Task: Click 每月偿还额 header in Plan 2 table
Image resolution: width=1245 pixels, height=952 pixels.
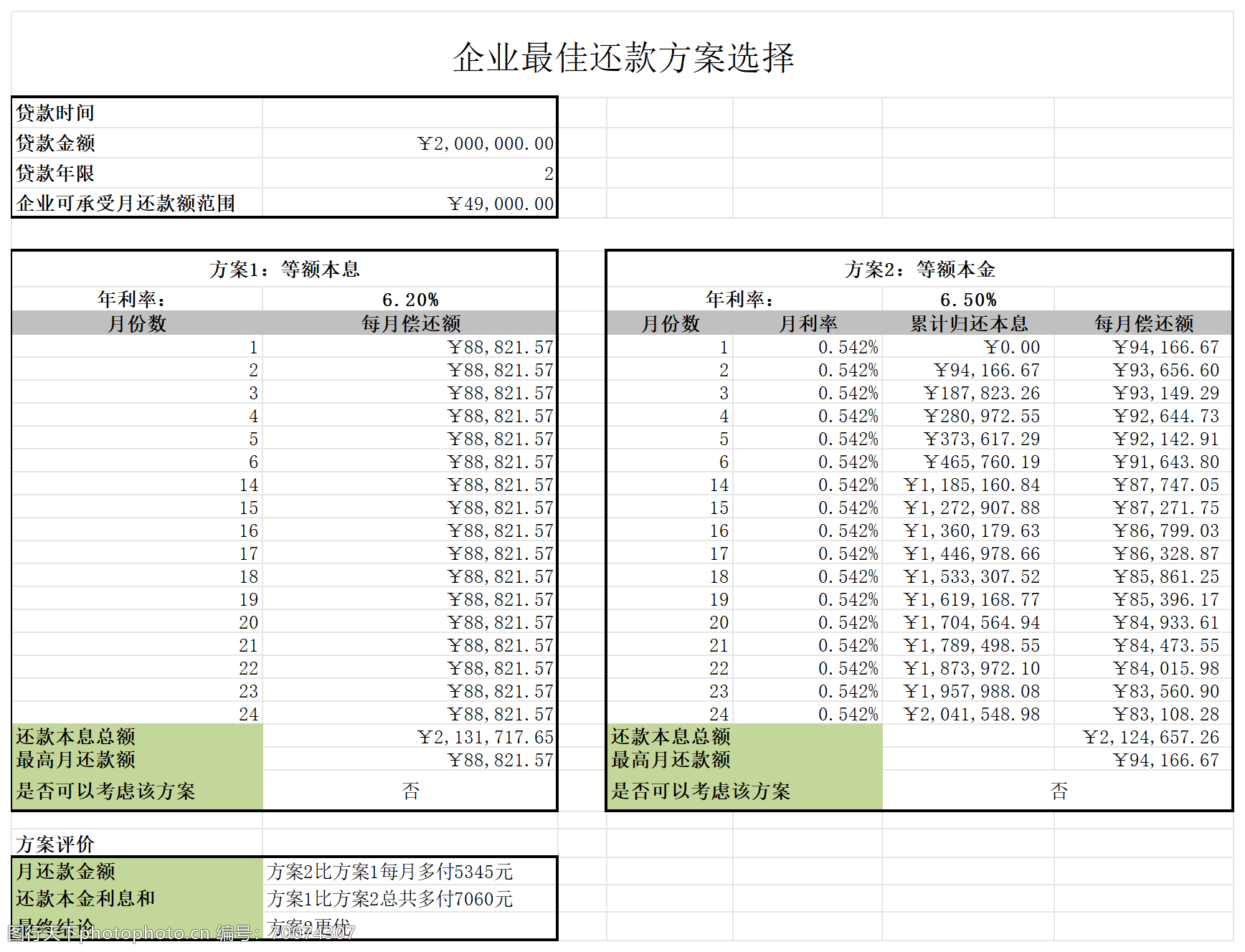Action: tap(1143, 324)
